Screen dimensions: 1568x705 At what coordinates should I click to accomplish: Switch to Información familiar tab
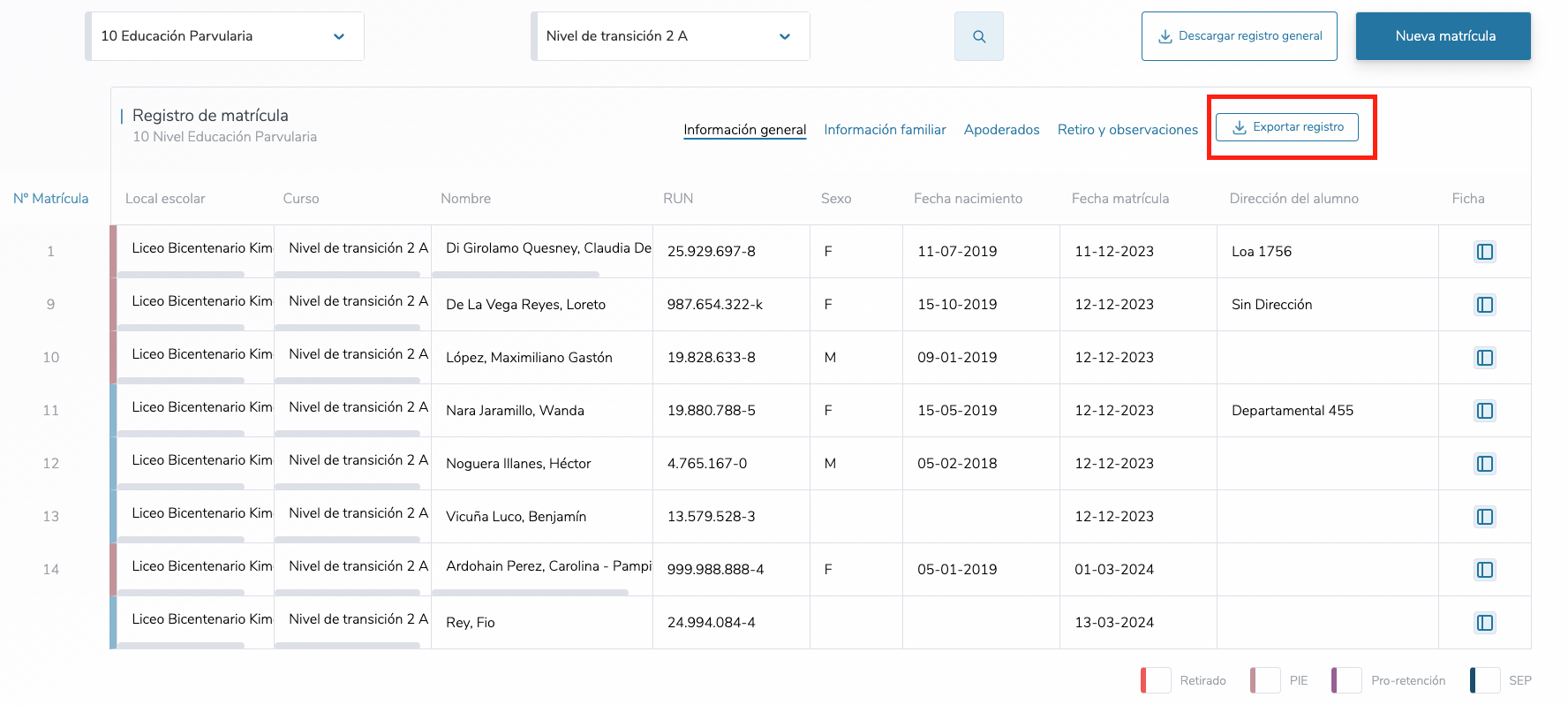885,130
